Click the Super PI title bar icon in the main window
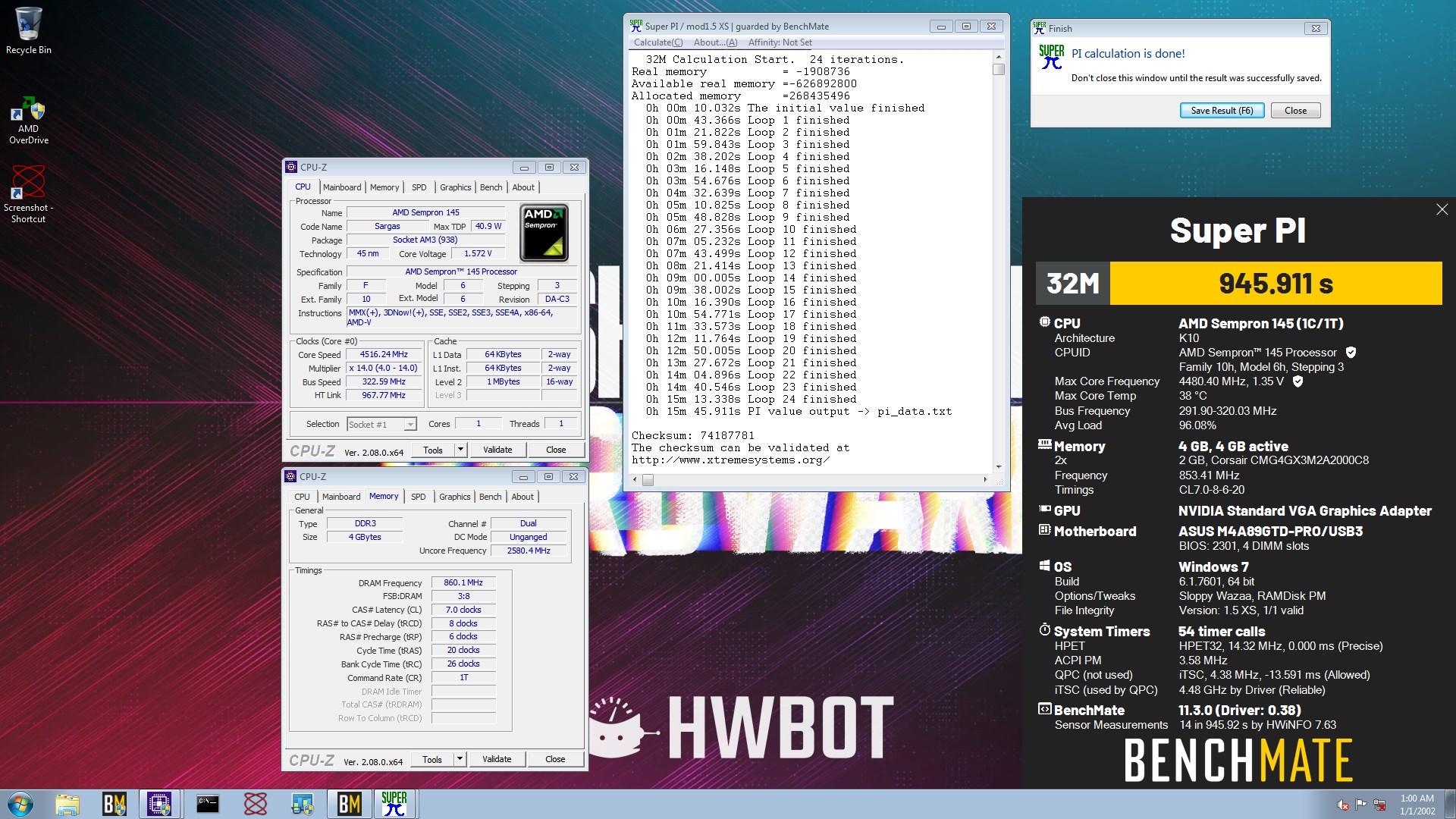 point(636,26)
